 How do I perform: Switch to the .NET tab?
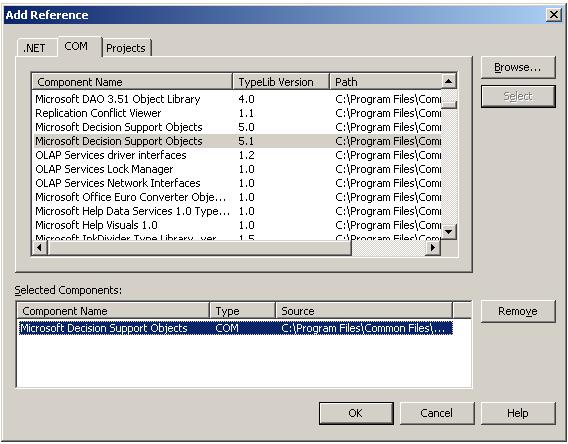pos(37,48)
